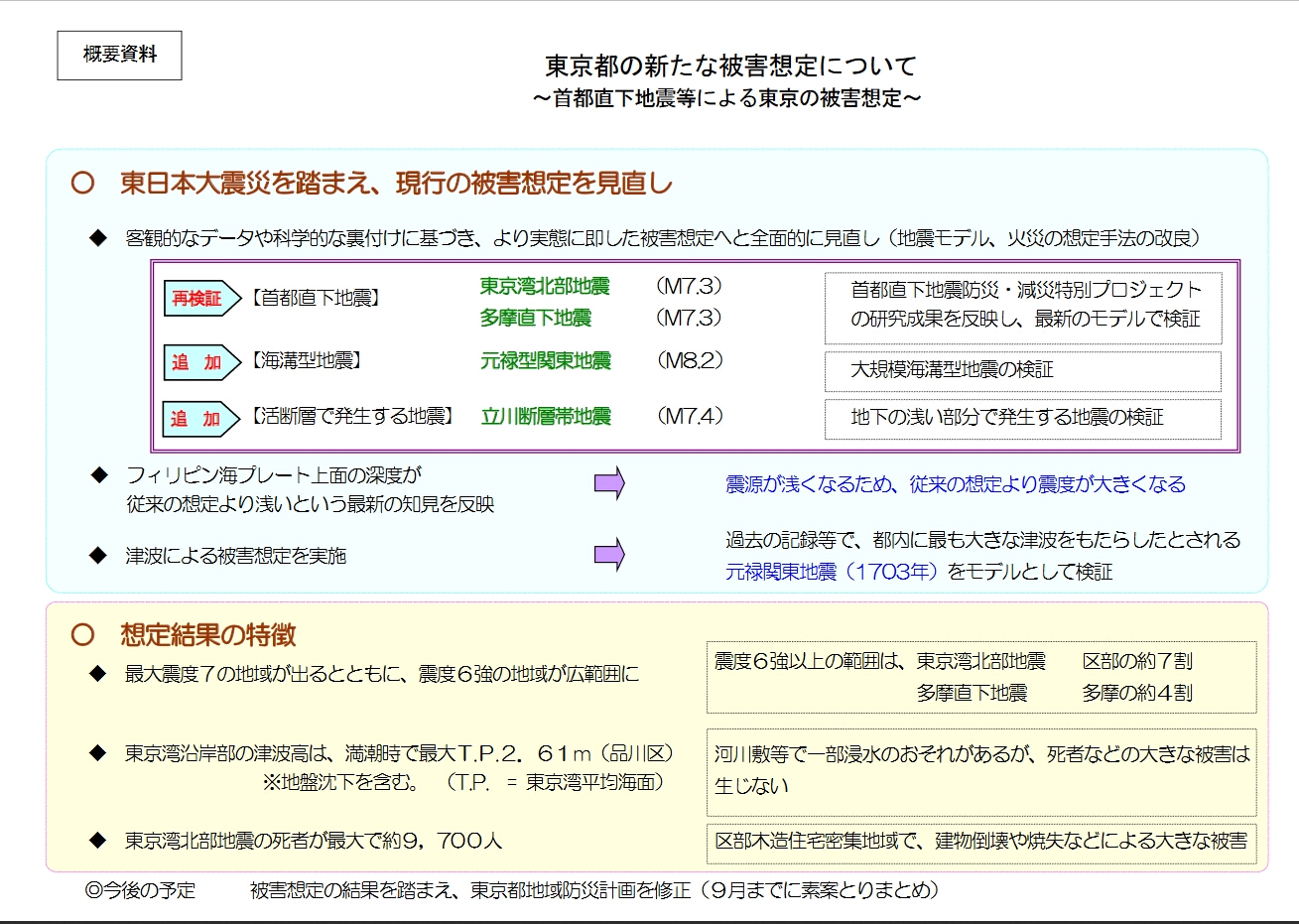Click the 区部木造住宅密集地域 description box

pos(980,842)
